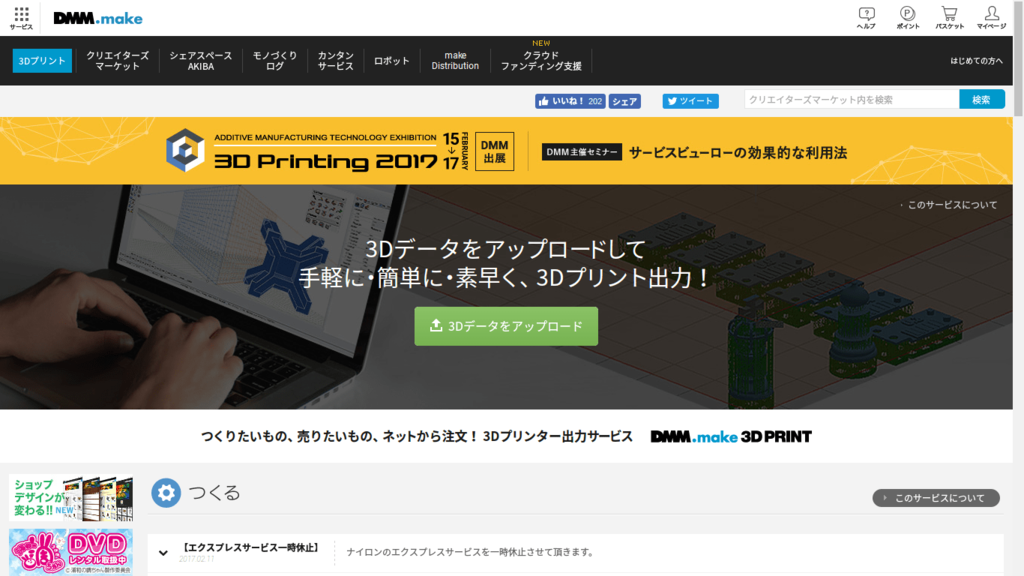Open the Help icon
The height and width of the screenshot is (576, 1024).
(x=866, y=18)
